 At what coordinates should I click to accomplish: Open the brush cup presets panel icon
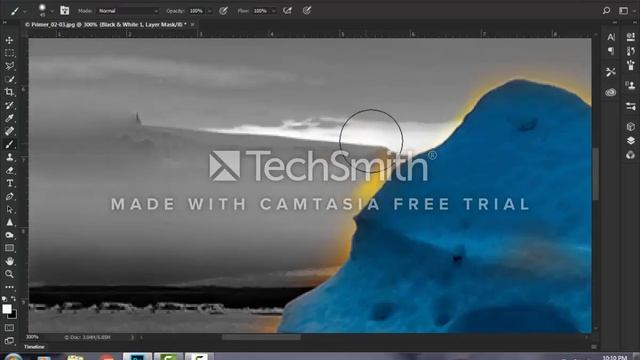point(631,64)
